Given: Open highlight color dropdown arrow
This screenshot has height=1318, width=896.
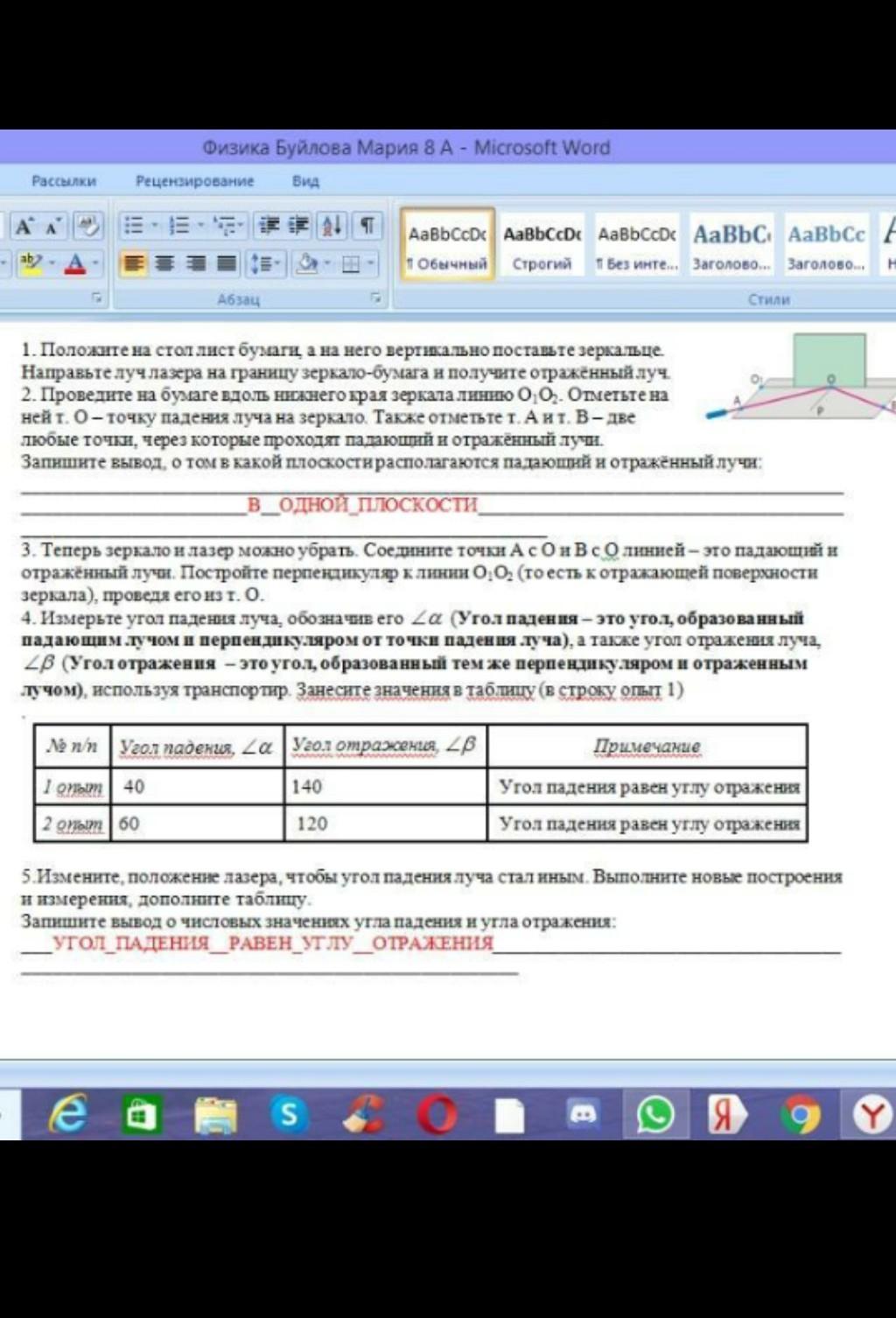Looking at the screenshot, I should 52,263.
